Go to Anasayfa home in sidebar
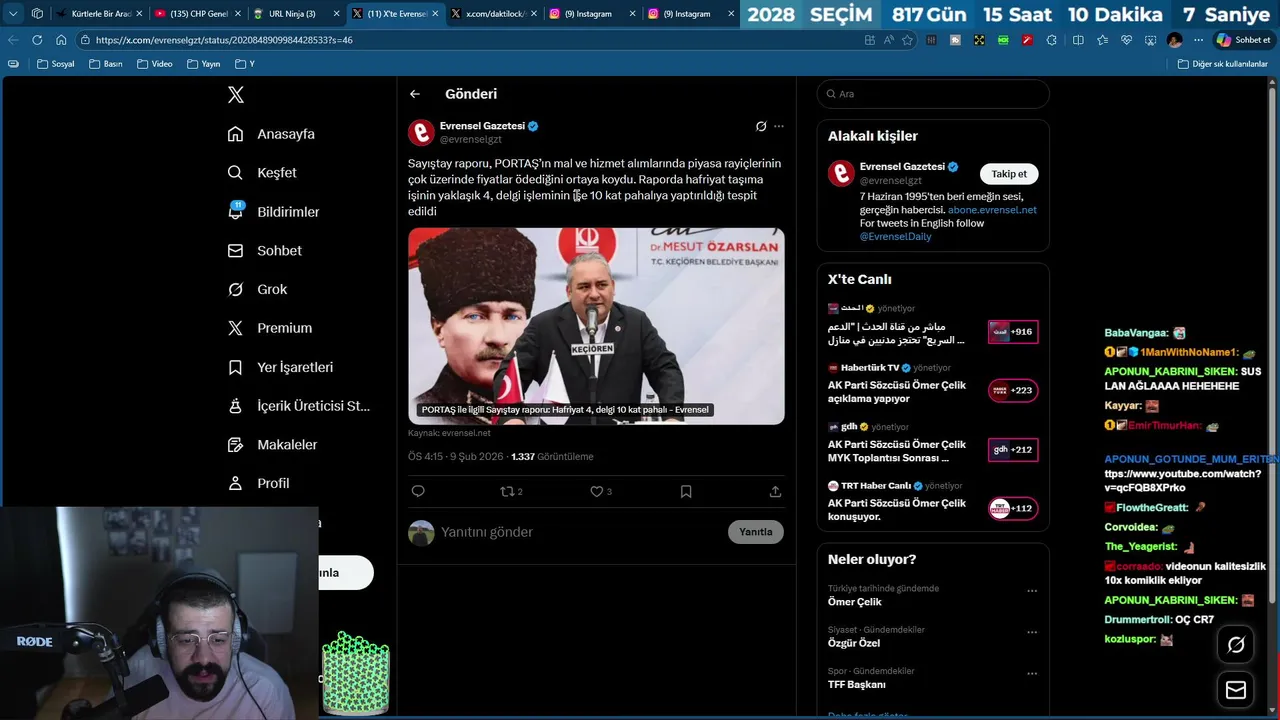Viewport: 1280px width, 720px height. (271, 134)
